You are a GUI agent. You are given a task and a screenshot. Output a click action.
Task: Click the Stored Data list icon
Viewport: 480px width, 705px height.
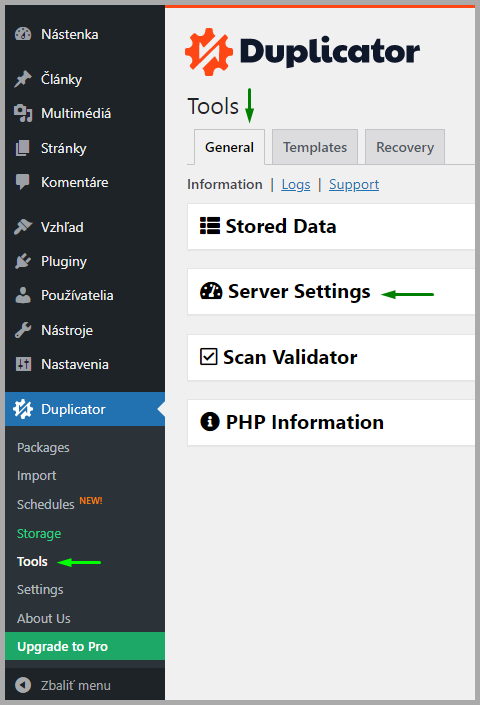click(x=210, y=226)
